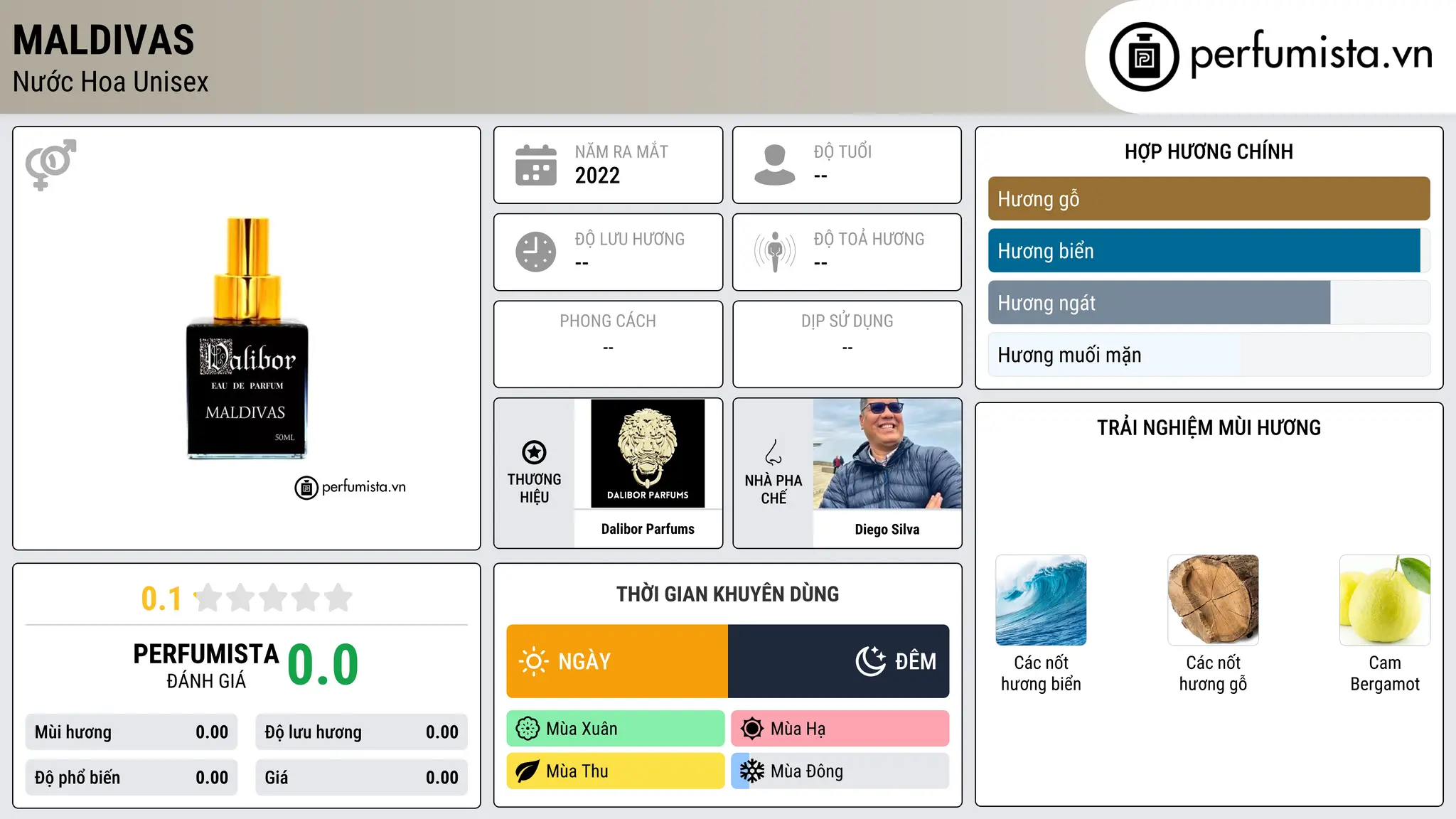Screen dimensions: 1456x819
Task: Click the snowflake icon for Mùa Đông
Action: [752, 771]
